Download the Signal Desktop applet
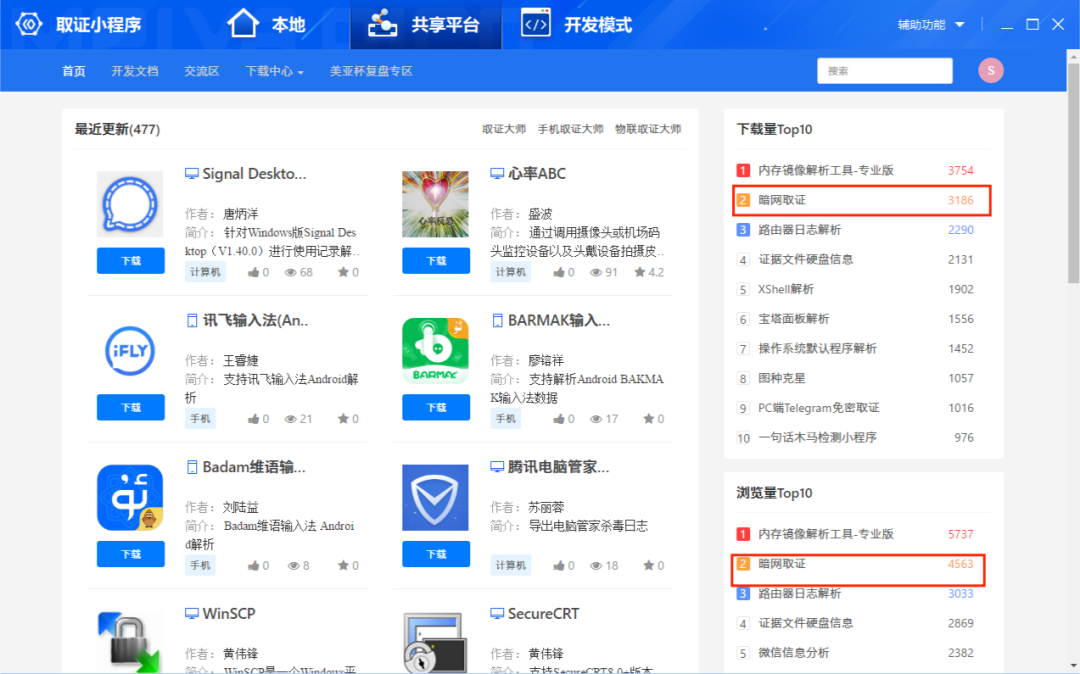This screenshot has width=1080, height=674. [131, 261]
